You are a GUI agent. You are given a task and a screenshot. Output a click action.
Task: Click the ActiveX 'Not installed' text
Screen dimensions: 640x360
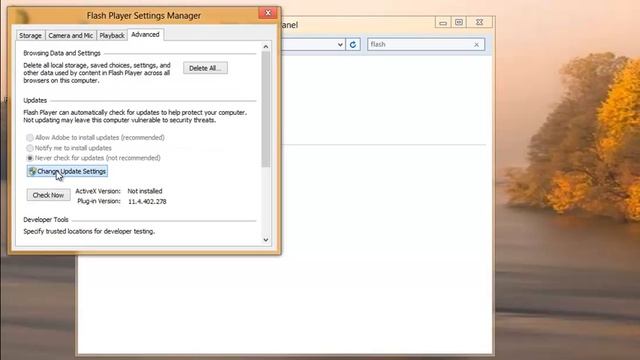click(x=145, y=191)
